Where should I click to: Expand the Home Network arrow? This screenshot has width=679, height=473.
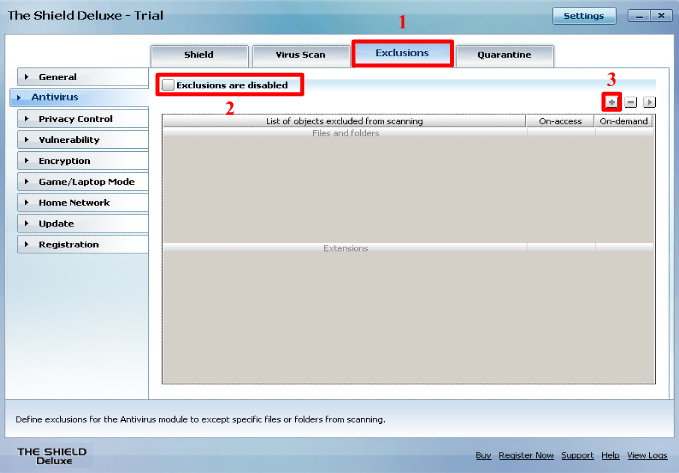[x=27, y=202]
